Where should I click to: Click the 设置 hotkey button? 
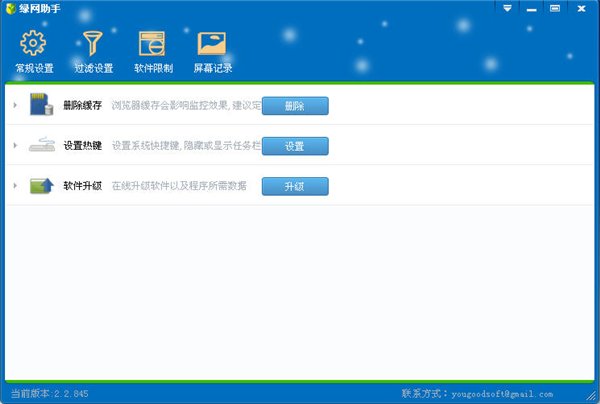tap(295, 146)
